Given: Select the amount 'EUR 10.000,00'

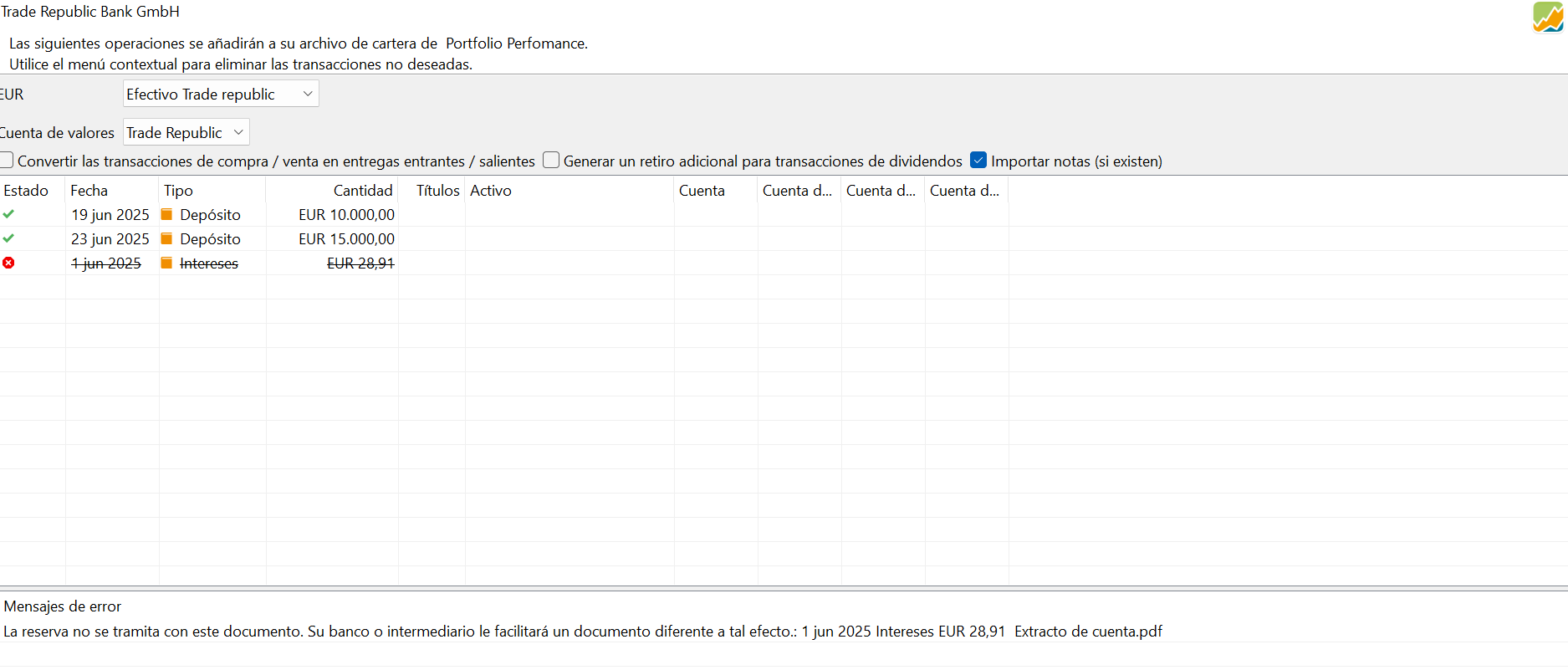Looking at the screenshot, I should (346, 215).
